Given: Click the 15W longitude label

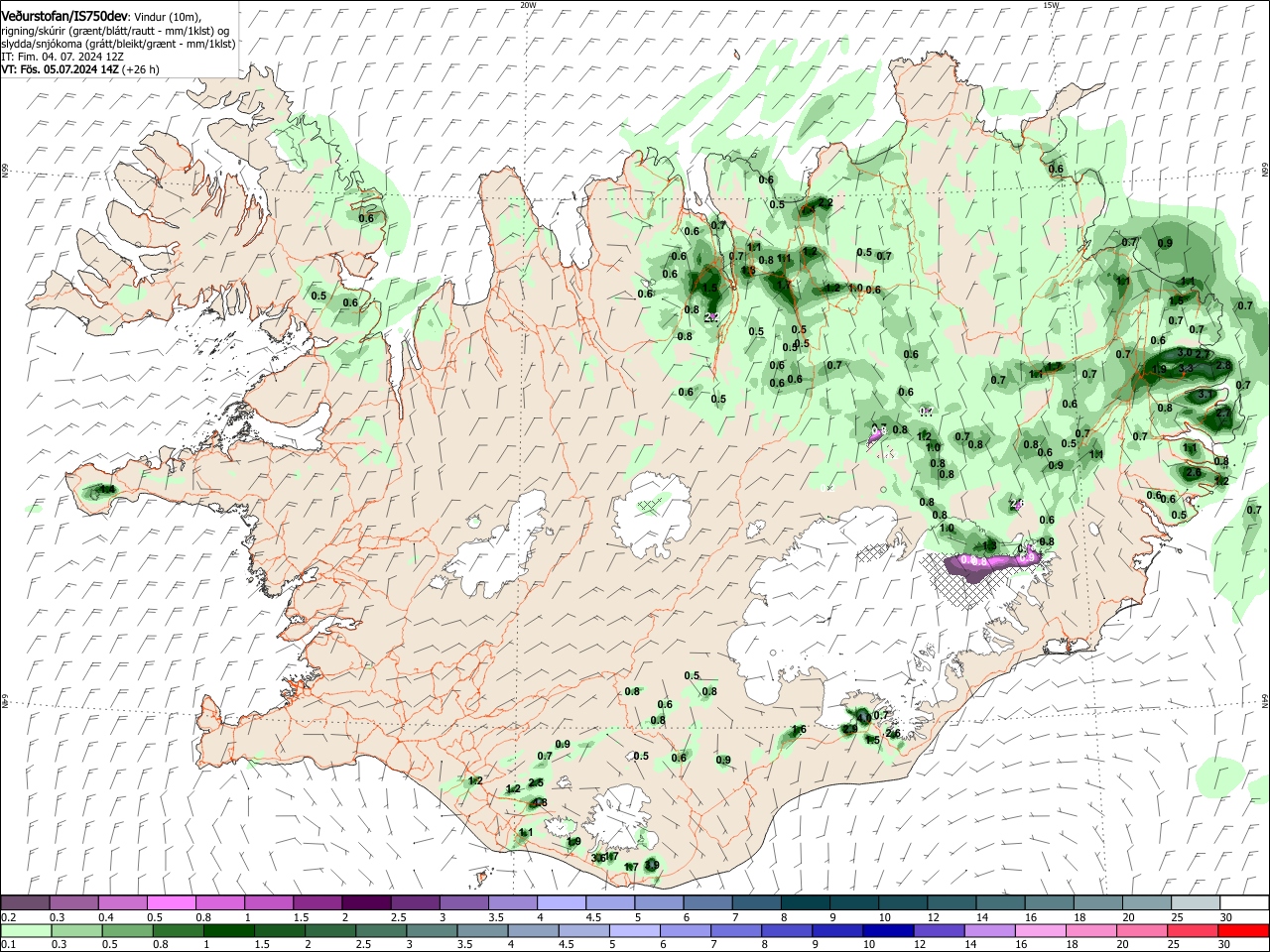Looking at the screenshot, I should tap(1051, 5).
